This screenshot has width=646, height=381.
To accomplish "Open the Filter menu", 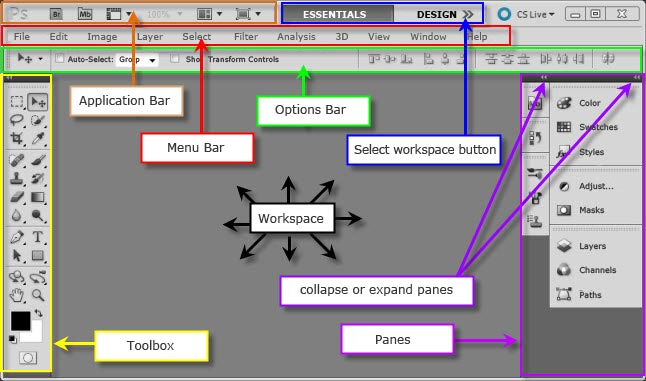I will coord(246,37).
